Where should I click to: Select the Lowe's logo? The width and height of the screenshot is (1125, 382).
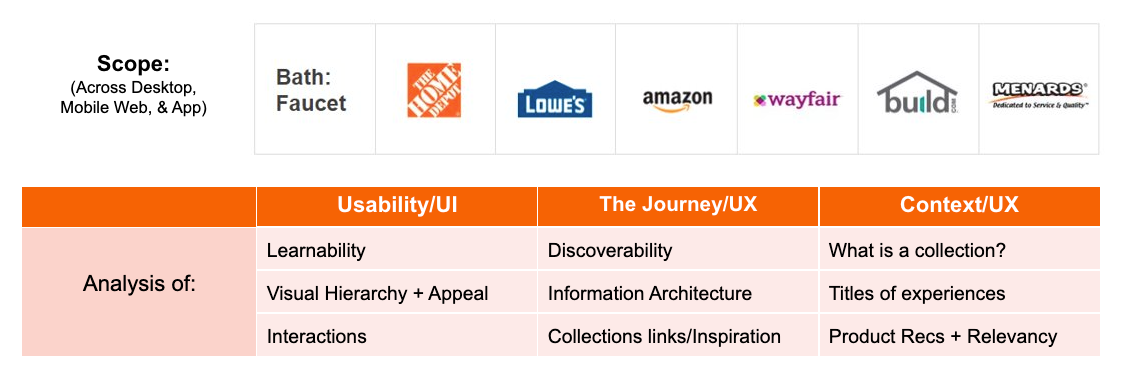coord(555,99)
